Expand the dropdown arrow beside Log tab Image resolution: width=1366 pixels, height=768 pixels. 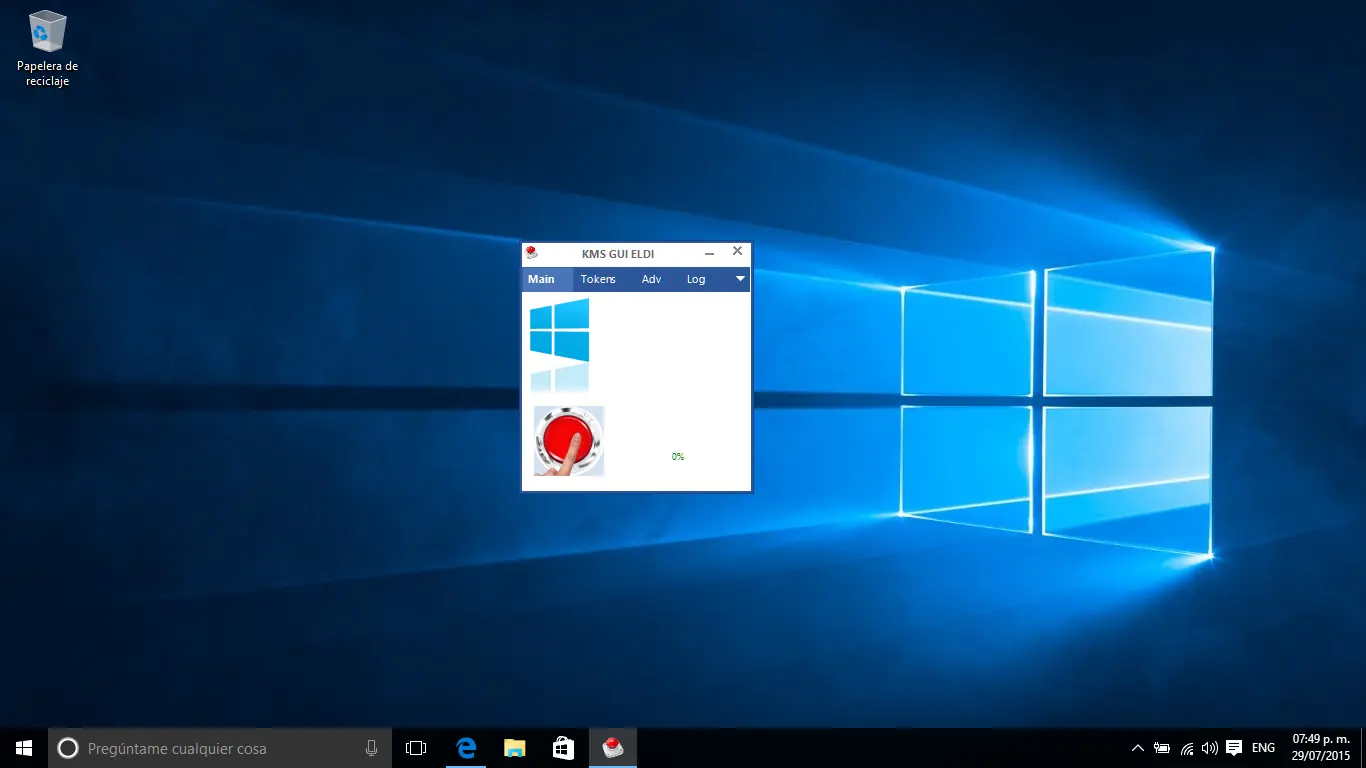740,279
